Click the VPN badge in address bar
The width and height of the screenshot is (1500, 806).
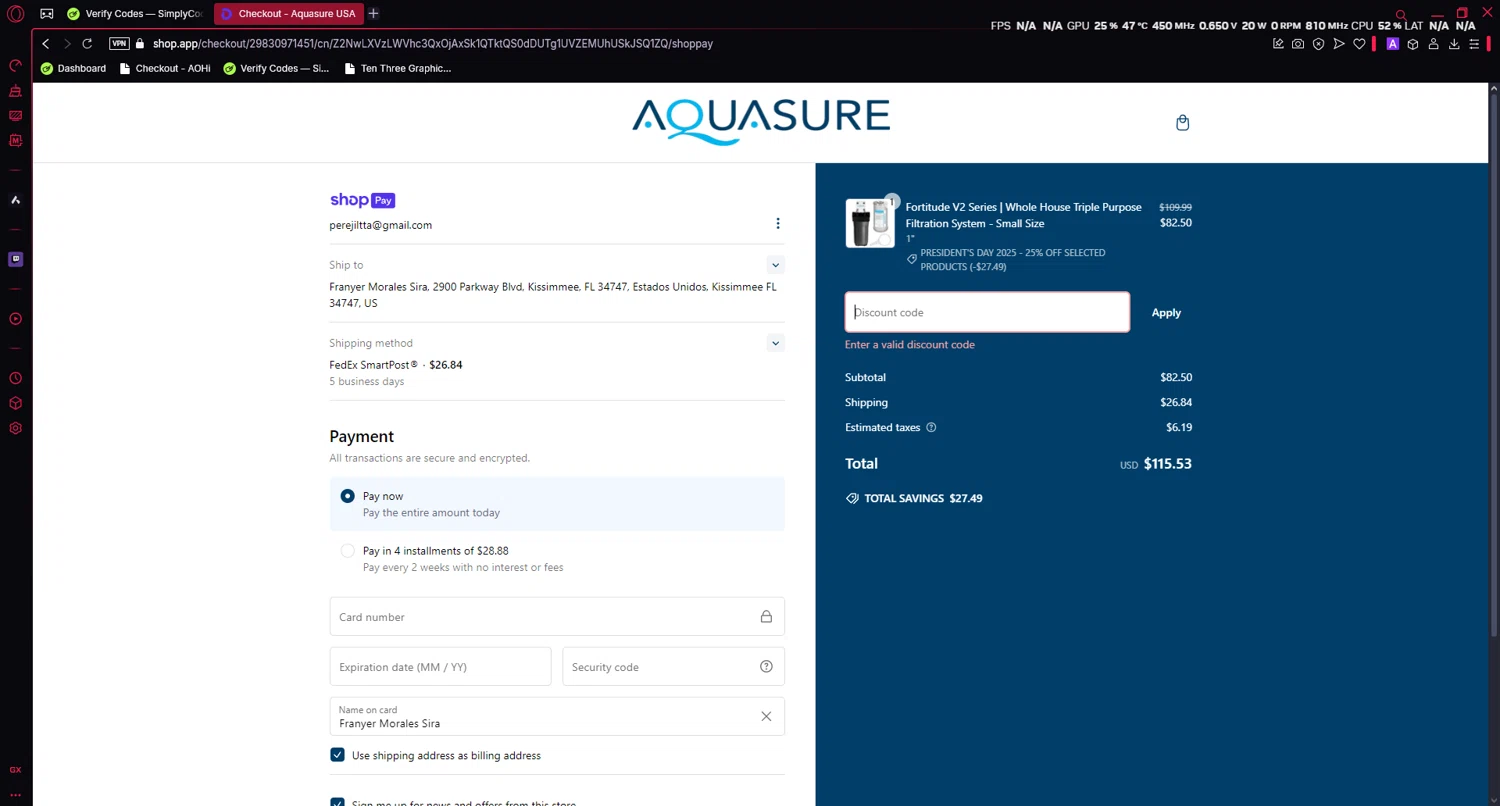pos(119,44)
